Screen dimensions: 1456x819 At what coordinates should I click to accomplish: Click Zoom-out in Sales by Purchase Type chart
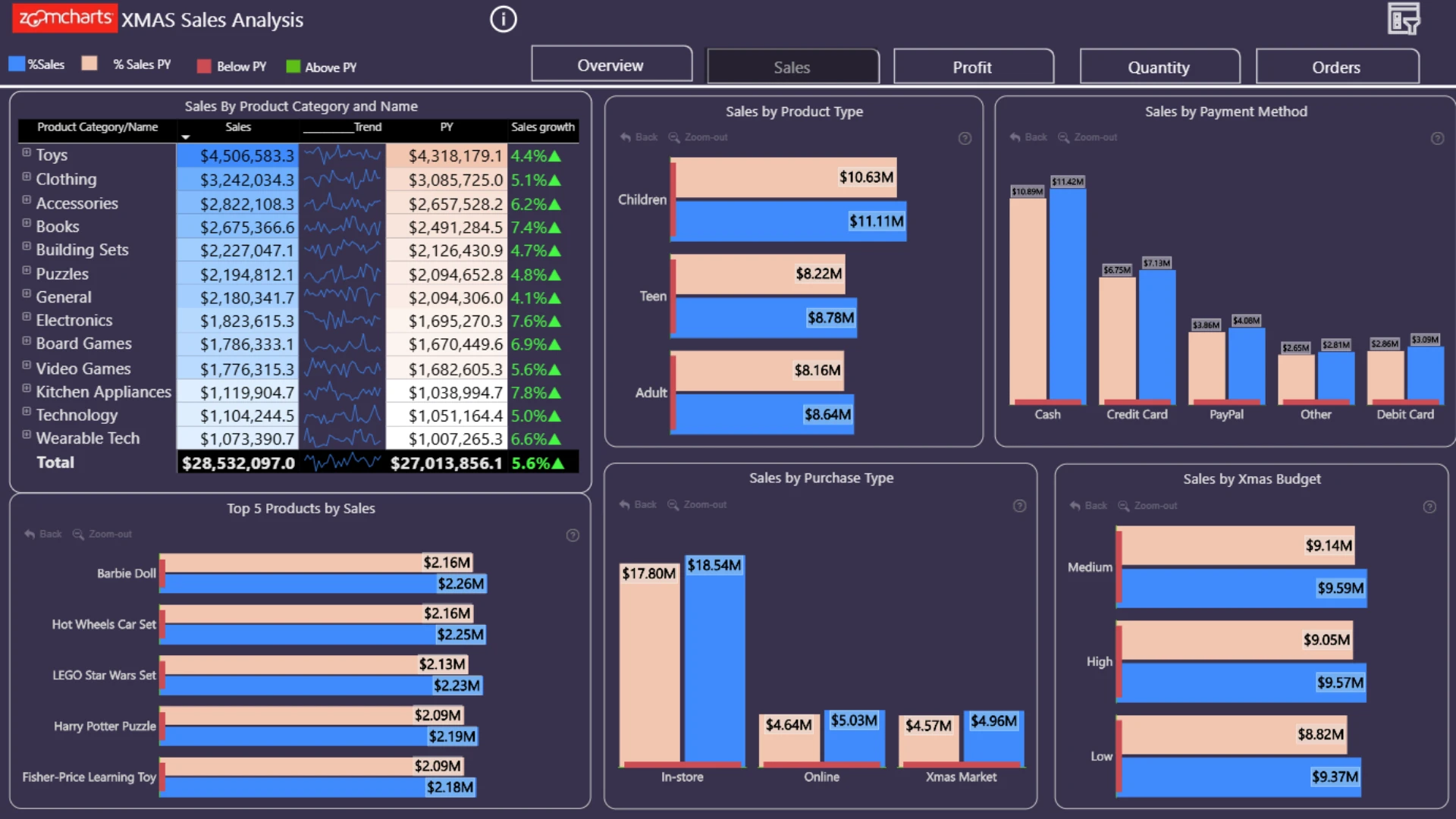pyautogui.click(x=697, y=504)
